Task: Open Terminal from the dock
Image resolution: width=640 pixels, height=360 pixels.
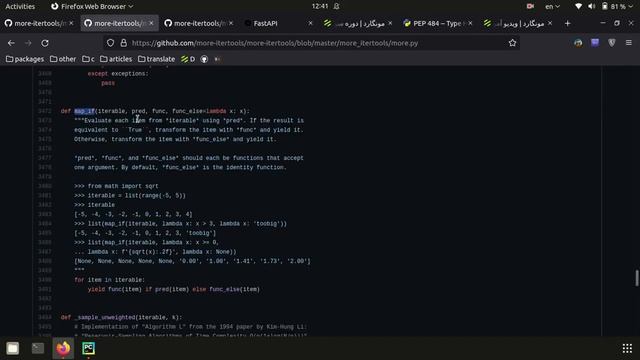Action: point(38,348)
